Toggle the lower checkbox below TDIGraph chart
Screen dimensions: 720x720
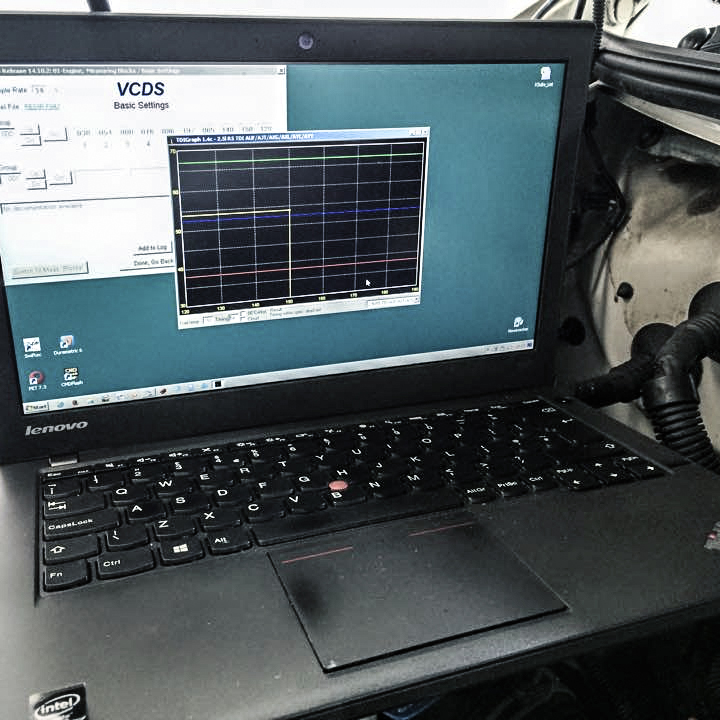click(243, 319)
